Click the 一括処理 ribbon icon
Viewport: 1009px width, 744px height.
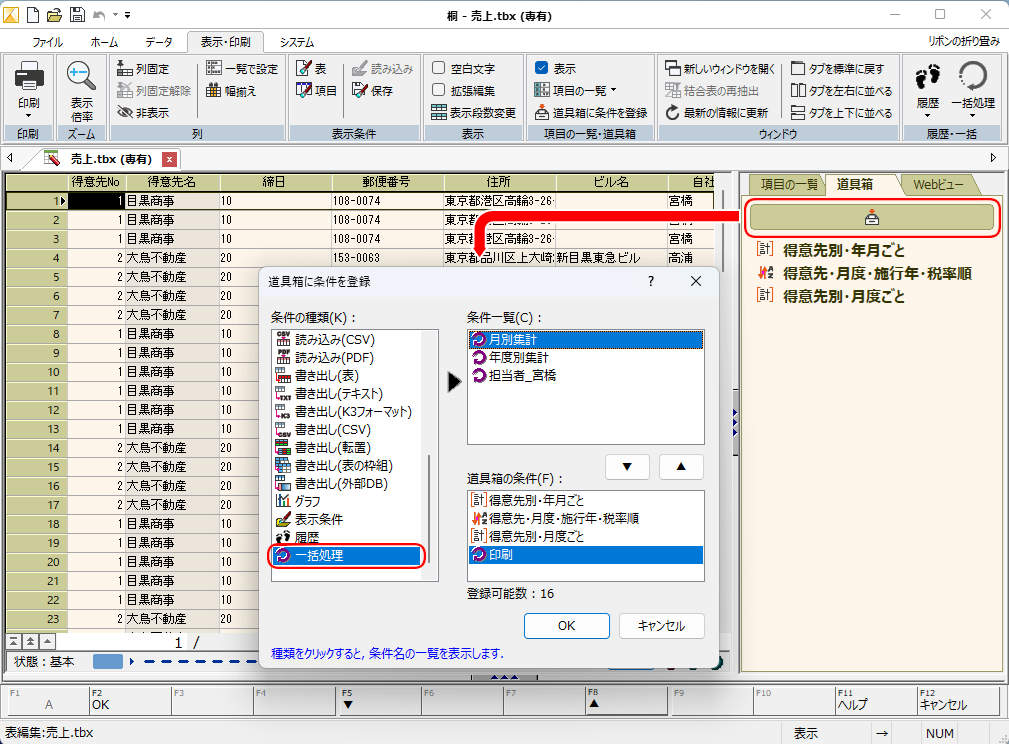pos(972,78)
